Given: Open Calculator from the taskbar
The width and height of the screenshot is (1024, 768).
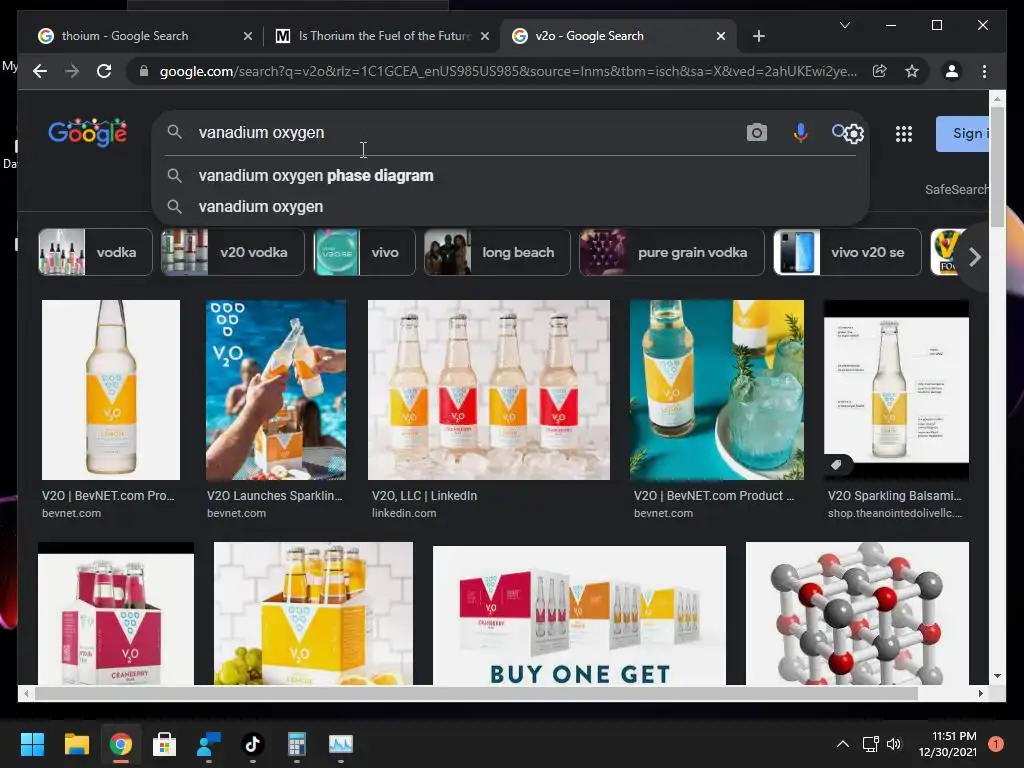Looking at the screenshot, I should click(296, 744).
